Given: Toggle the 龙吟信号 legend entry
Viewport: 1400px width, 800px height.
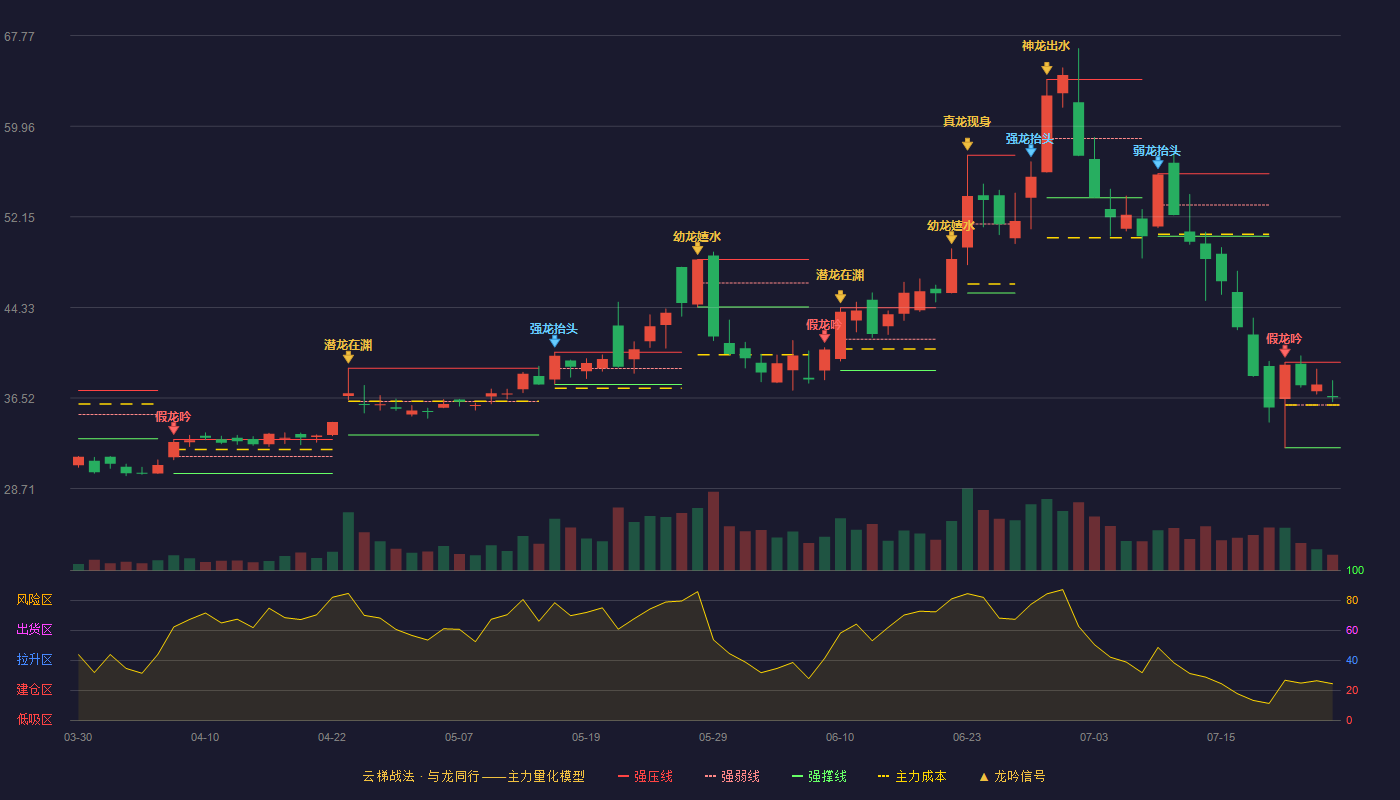Looking at the screenshot, I should click(1011, 776).
